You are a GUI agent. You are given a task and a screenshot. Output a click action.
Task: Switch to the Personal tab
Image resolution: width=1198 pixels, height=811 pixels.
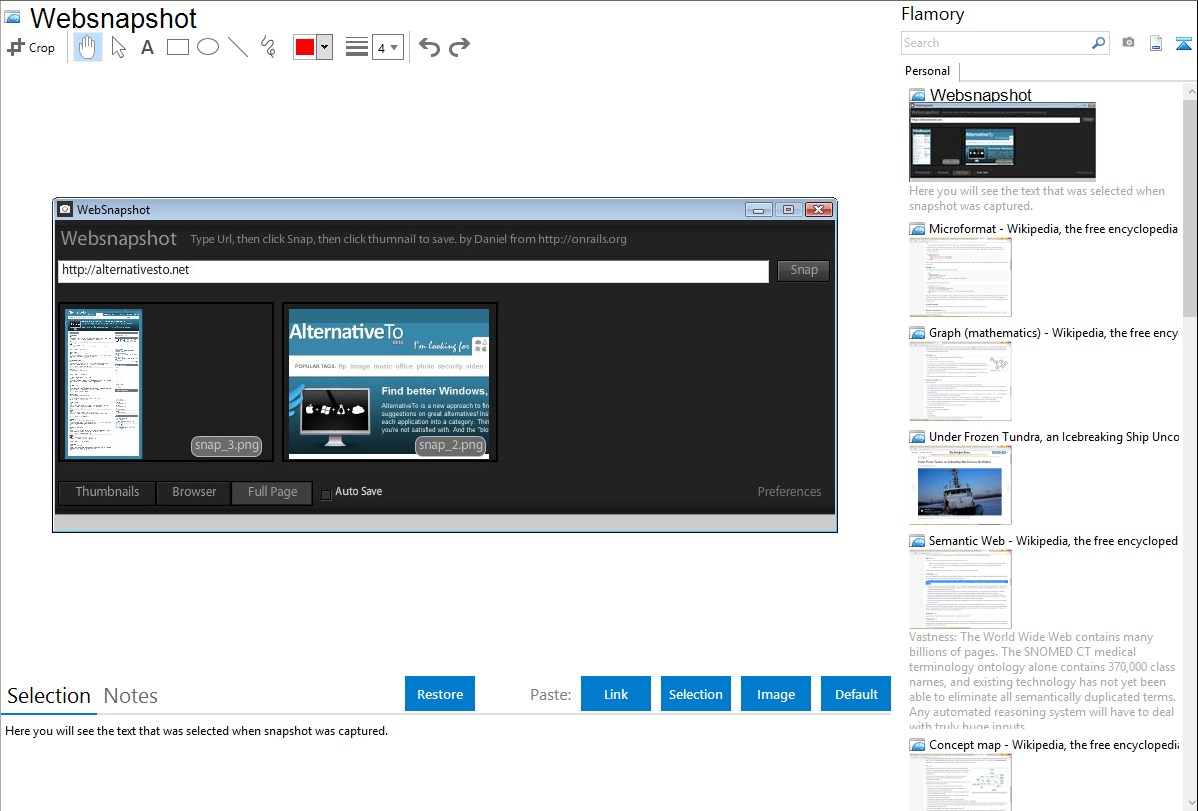[x=928, y=71]
